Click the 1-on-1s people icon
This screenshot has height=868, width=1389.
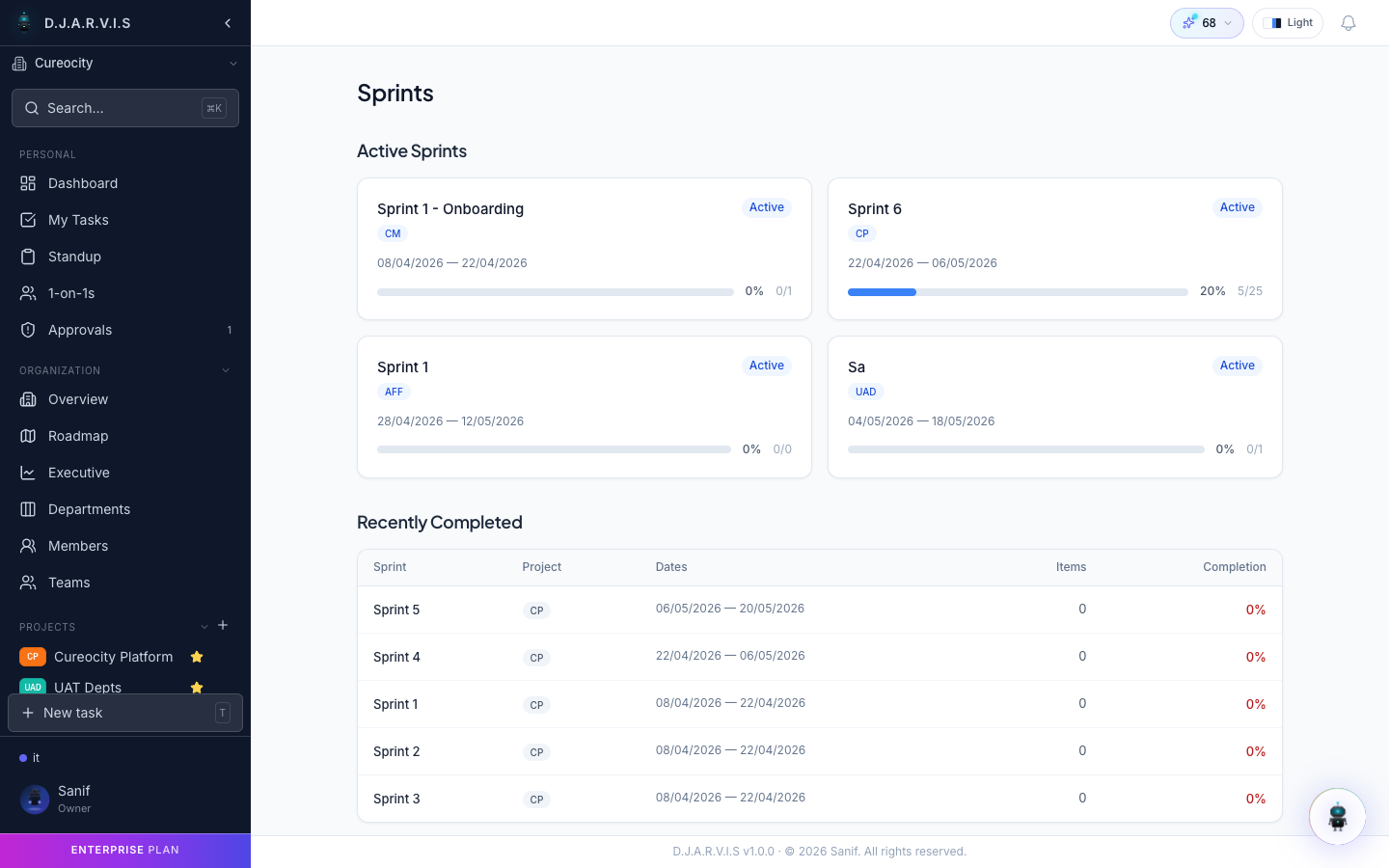(28, 293)
